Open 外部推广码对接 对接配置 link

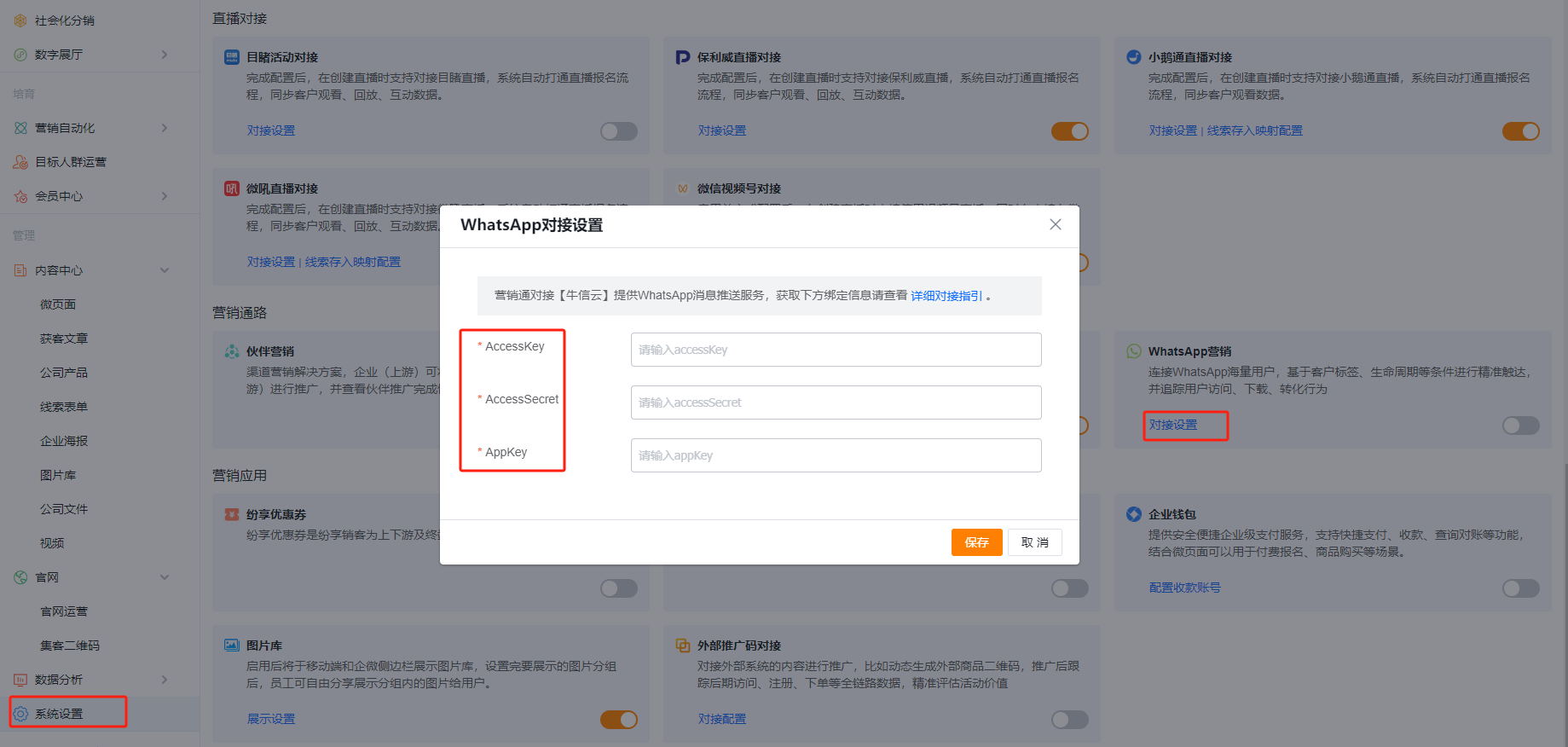[x=722, y=719]
